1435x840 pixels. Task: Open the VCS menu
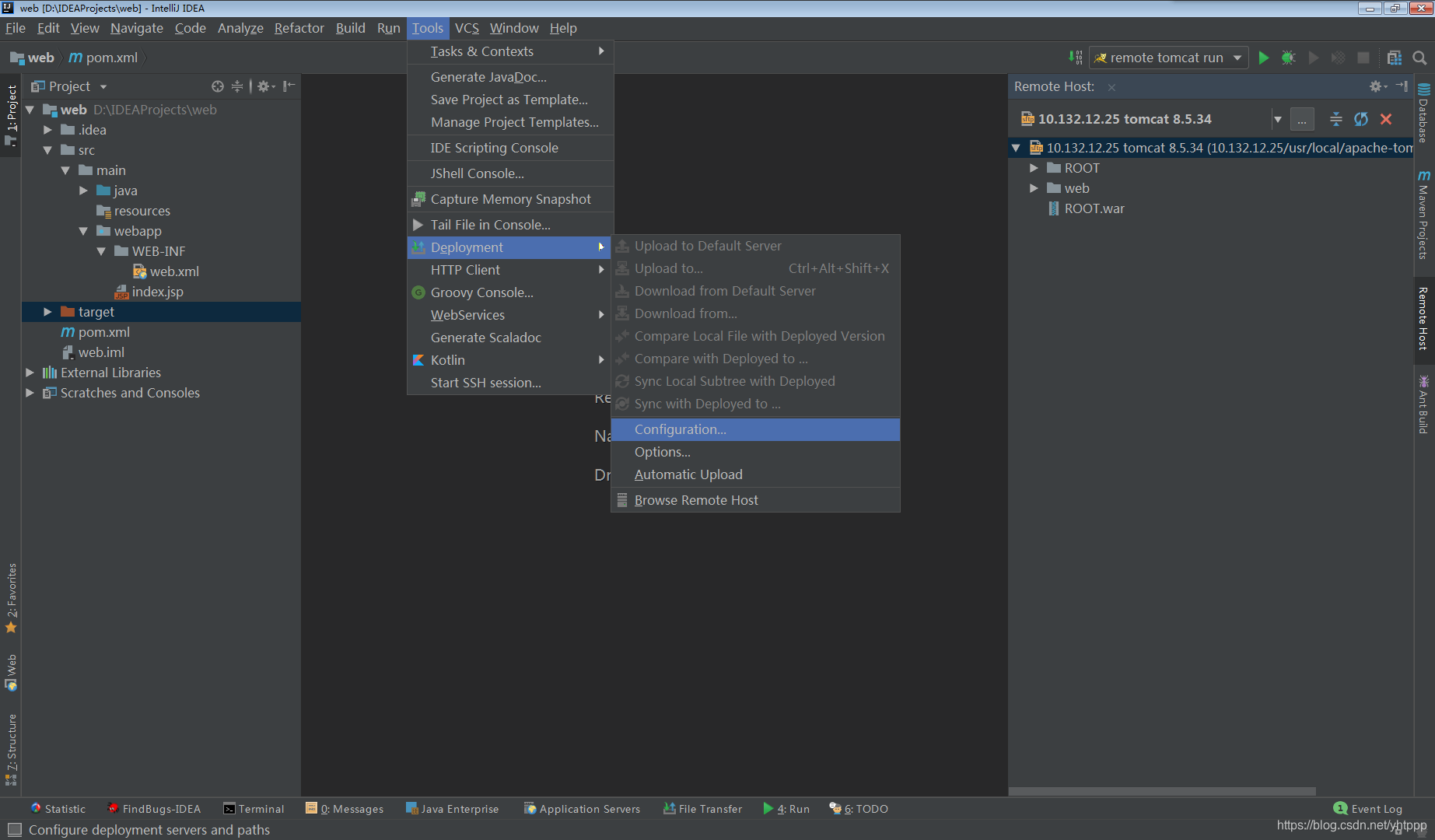[467, 28]
